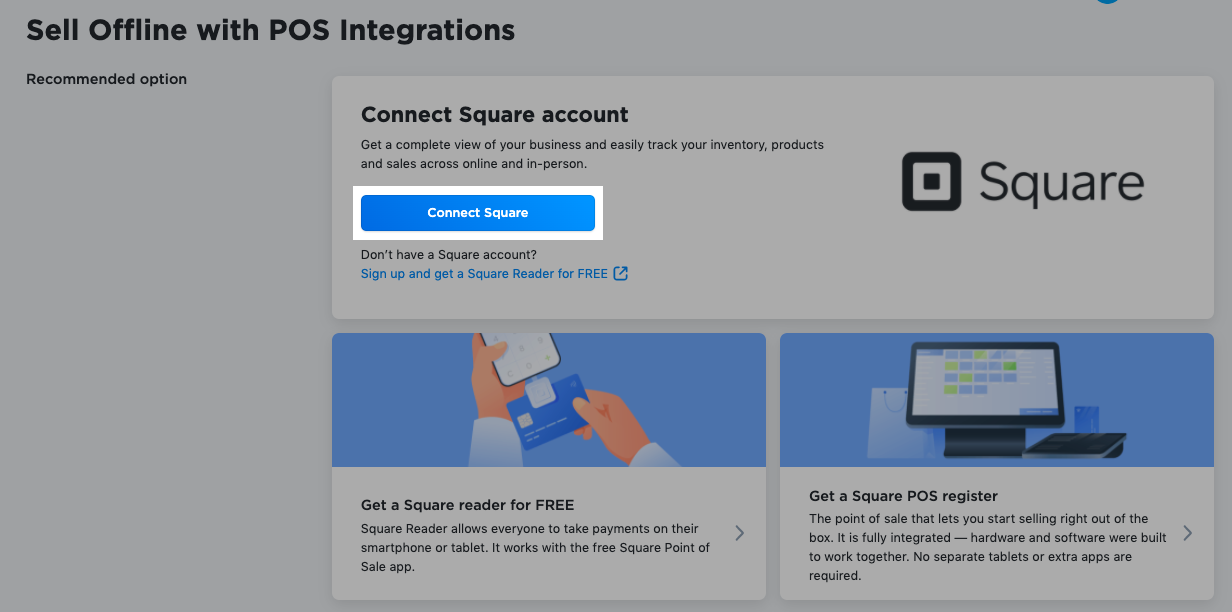
Task: Select the smartphone payment illustration icon area
Action: (548, 398)
